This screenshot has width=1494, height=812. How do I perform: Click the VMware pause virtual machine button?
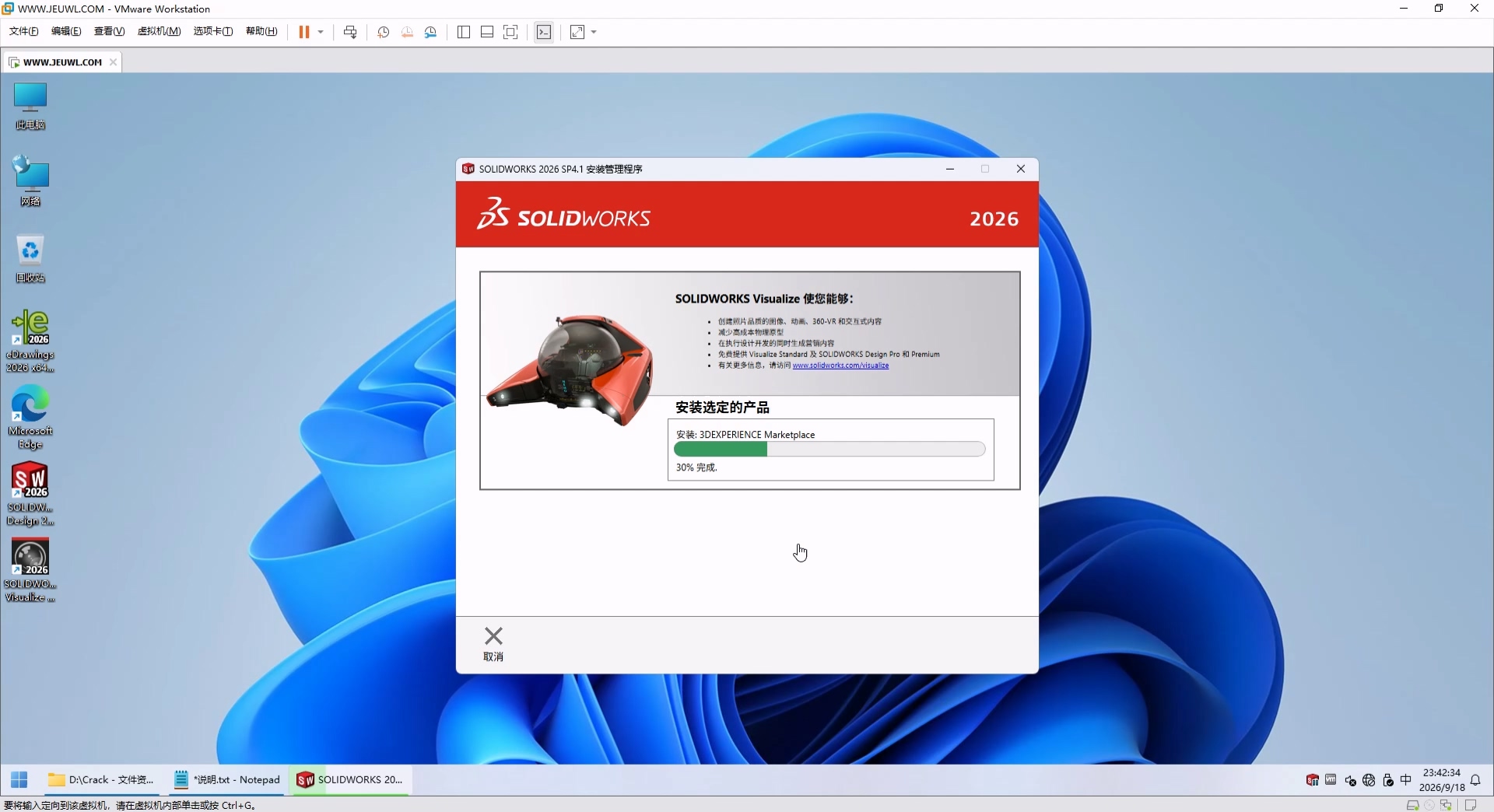tap(303, 32)
